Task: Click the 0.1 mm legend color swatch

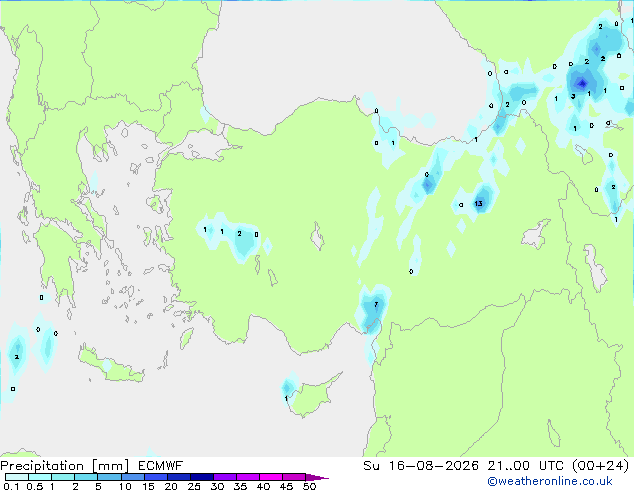Action: tap(17, 477)
